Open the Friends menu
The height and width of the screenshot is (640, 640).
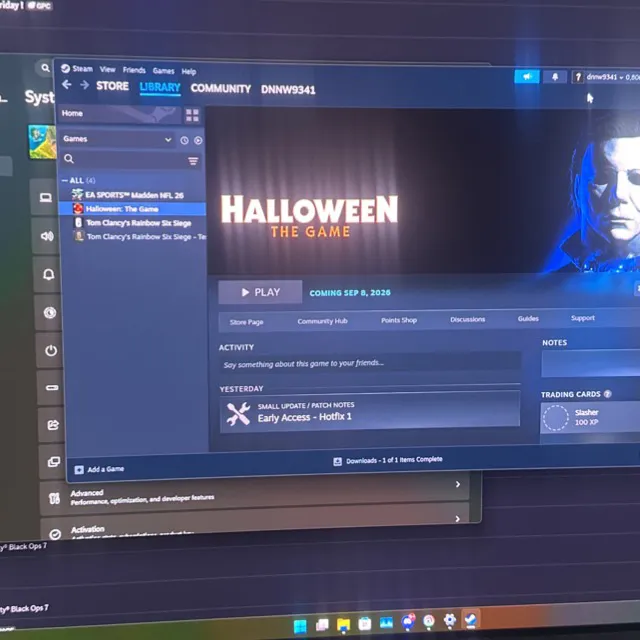point(134,70)
